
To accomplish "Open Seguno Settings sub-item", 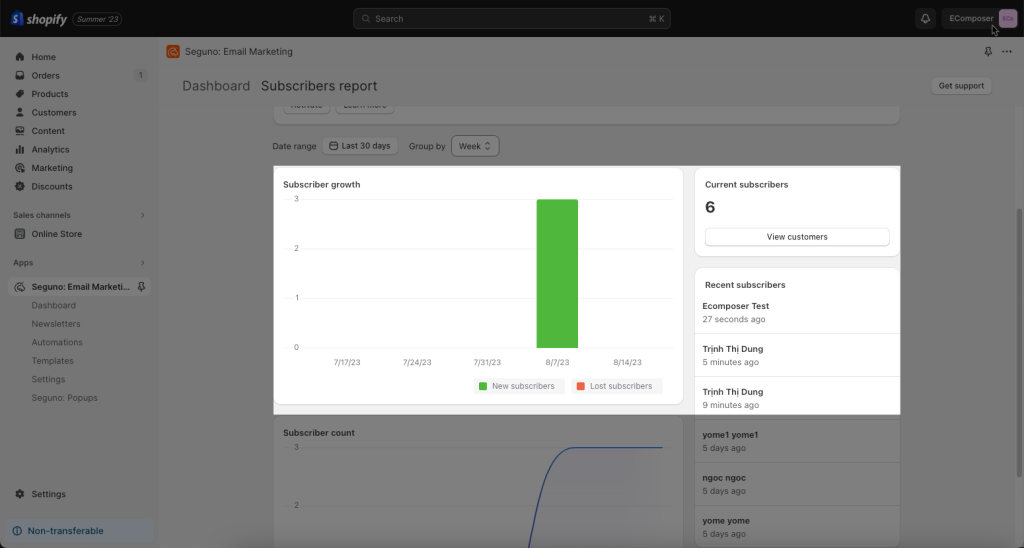I will [x=48, y=379].
